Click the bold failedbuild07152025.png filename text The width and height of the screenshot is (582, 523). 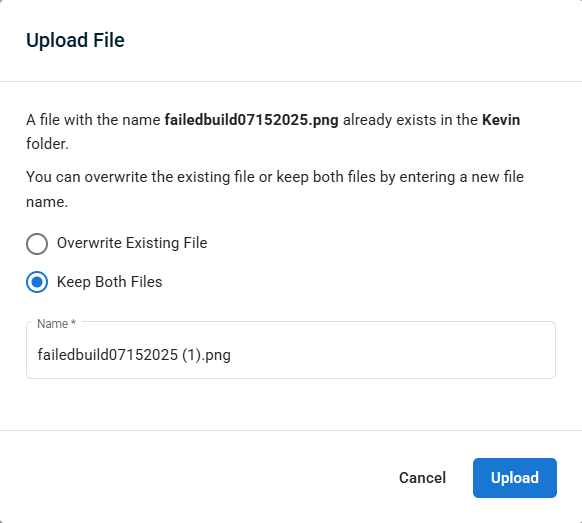pyautogui.click(x=252, y=120)
